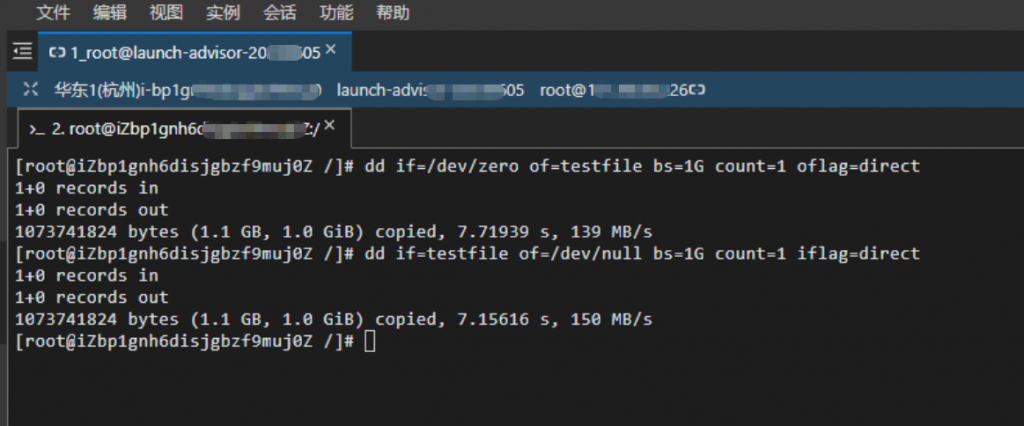Open the 编辑 (Edit) menu
This screenshot has height=426, width=1024.
(x=109, y=13)
